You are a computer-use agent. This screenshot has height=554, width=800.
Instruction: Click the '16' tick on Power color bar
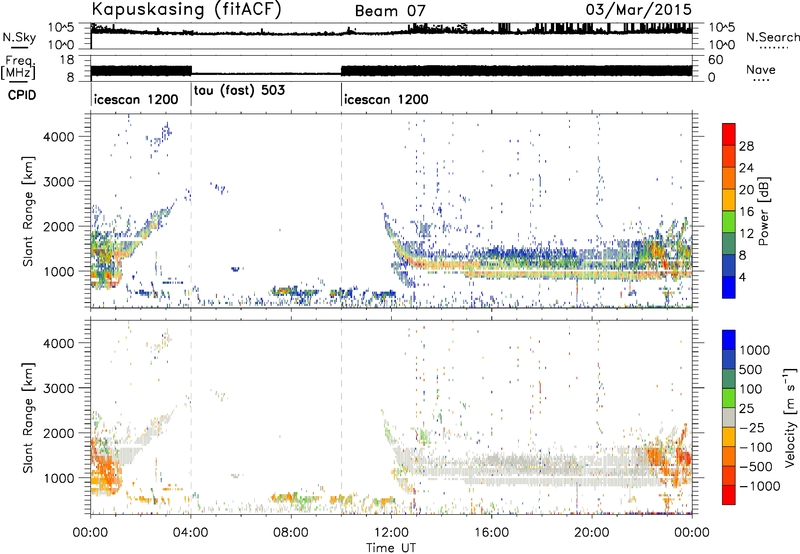pyautogui.click(x=746, y=212)
